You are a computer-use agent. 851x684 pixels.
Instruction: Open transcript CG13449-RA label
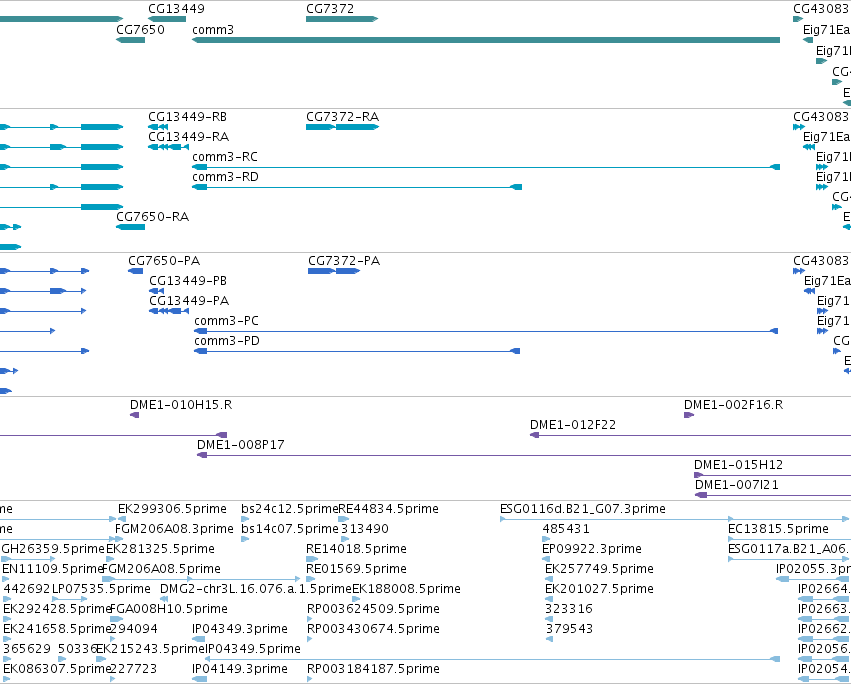pos(188,136)
